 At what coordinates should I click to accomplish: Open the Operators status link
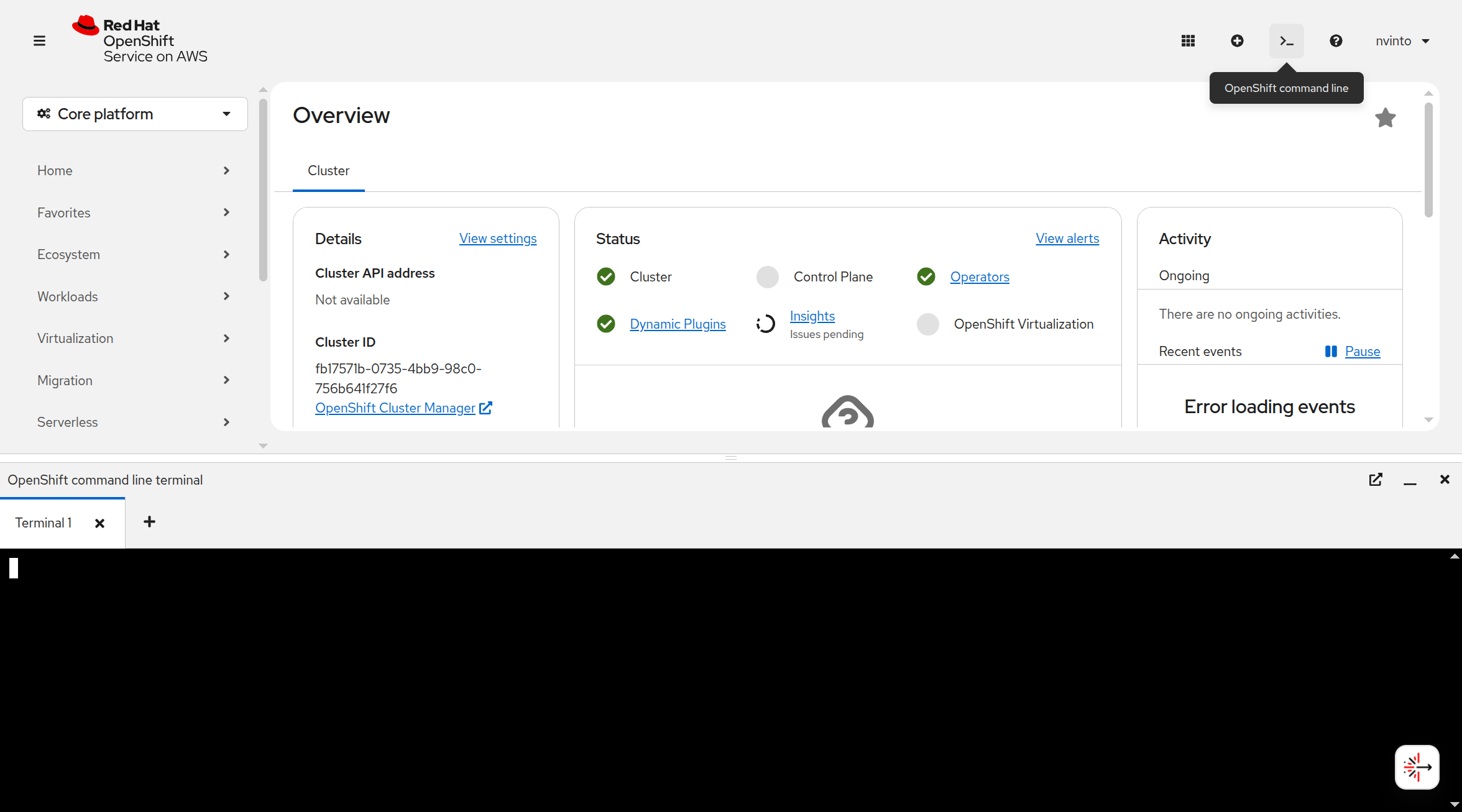[980, 277]
